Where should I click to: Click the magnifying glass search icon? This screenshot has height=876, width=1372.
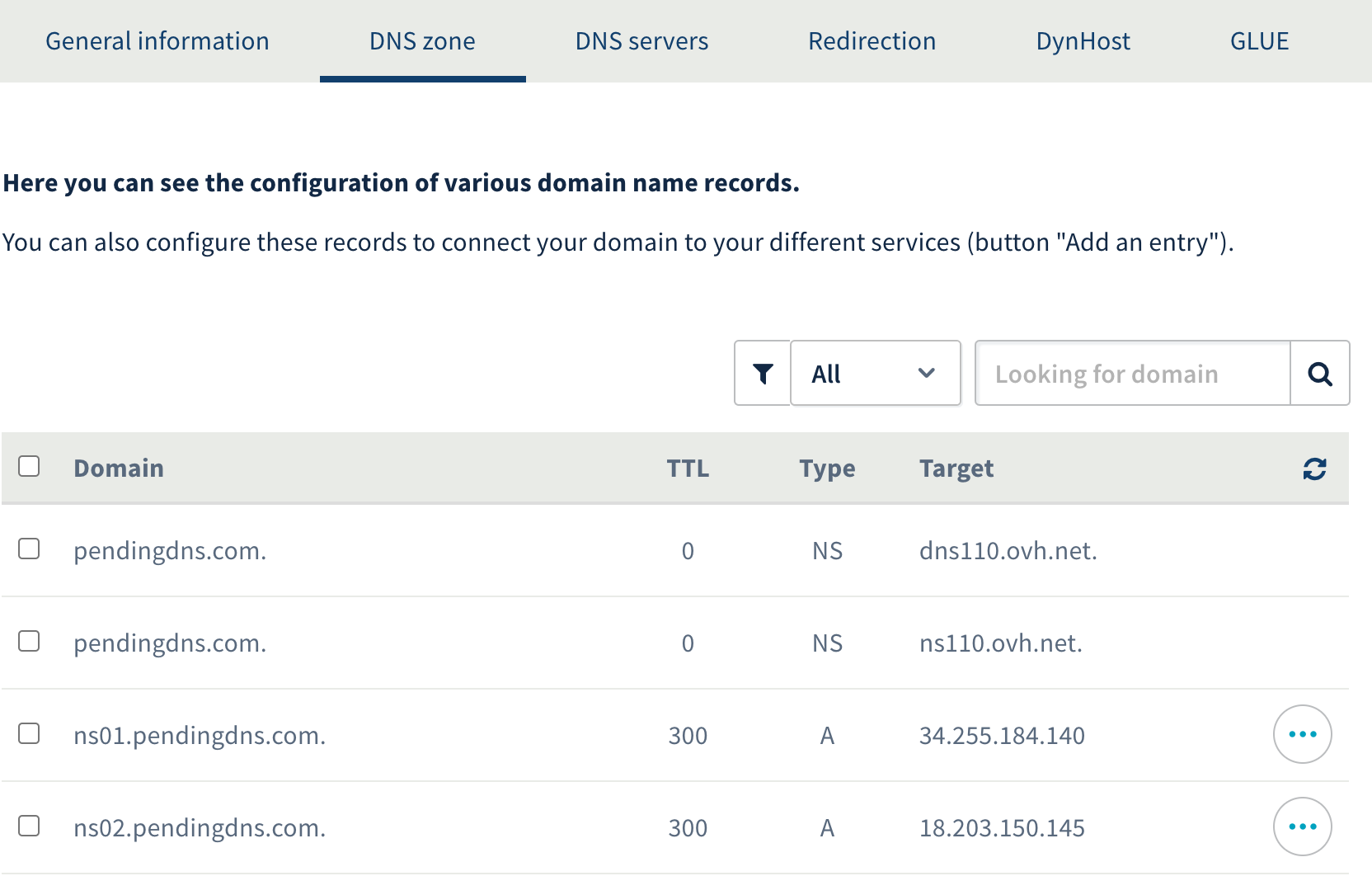(1320, 373)
